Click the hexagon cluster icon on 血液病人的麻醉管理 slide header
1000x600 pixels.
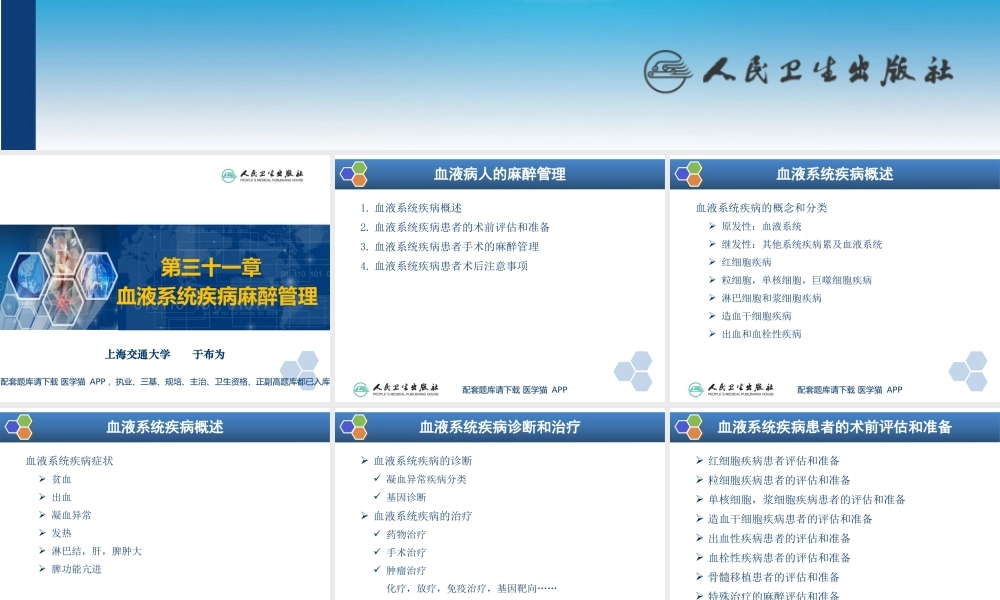[352, 172]
